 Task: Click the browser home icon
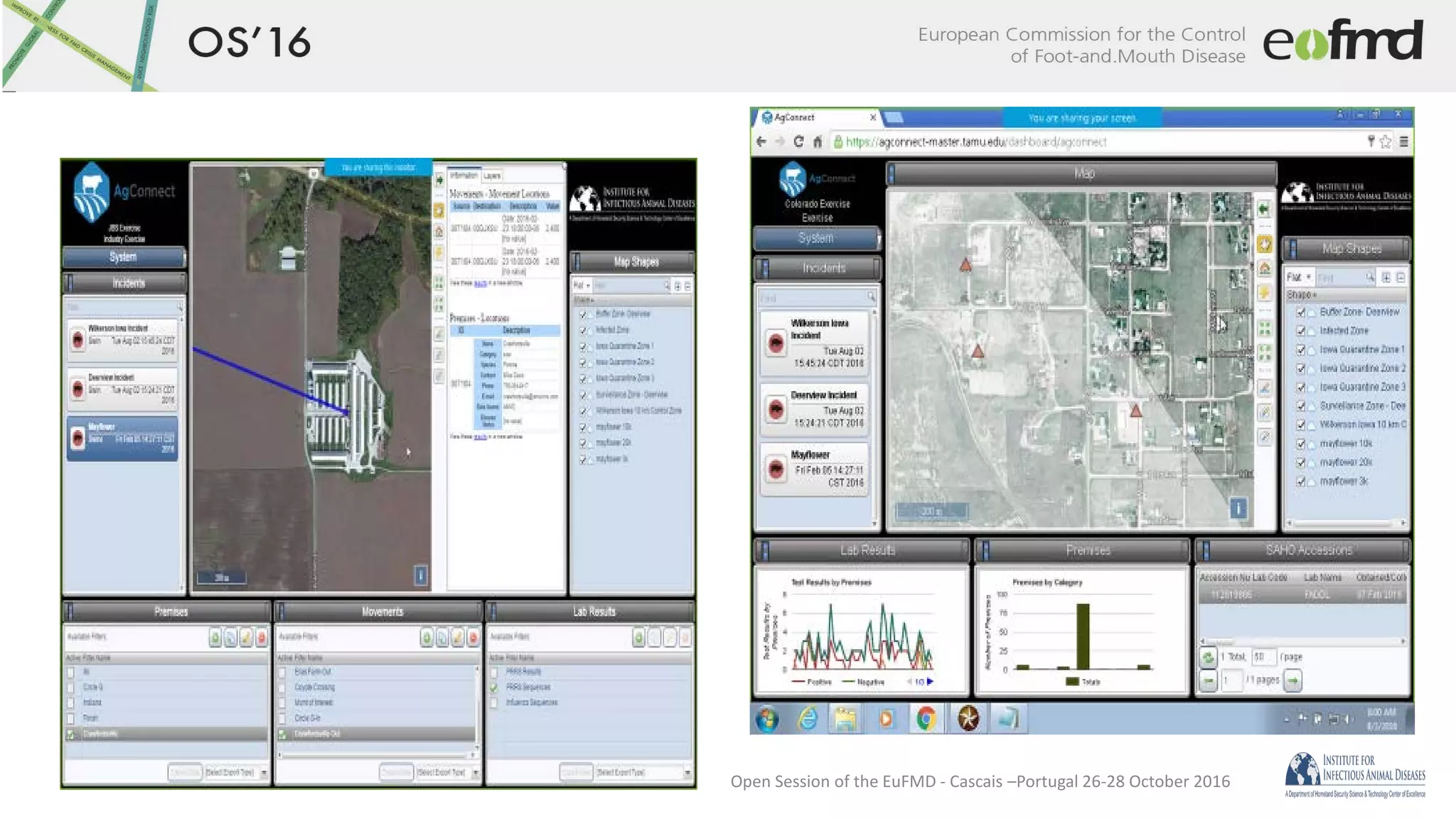click(x=818, y=141)
